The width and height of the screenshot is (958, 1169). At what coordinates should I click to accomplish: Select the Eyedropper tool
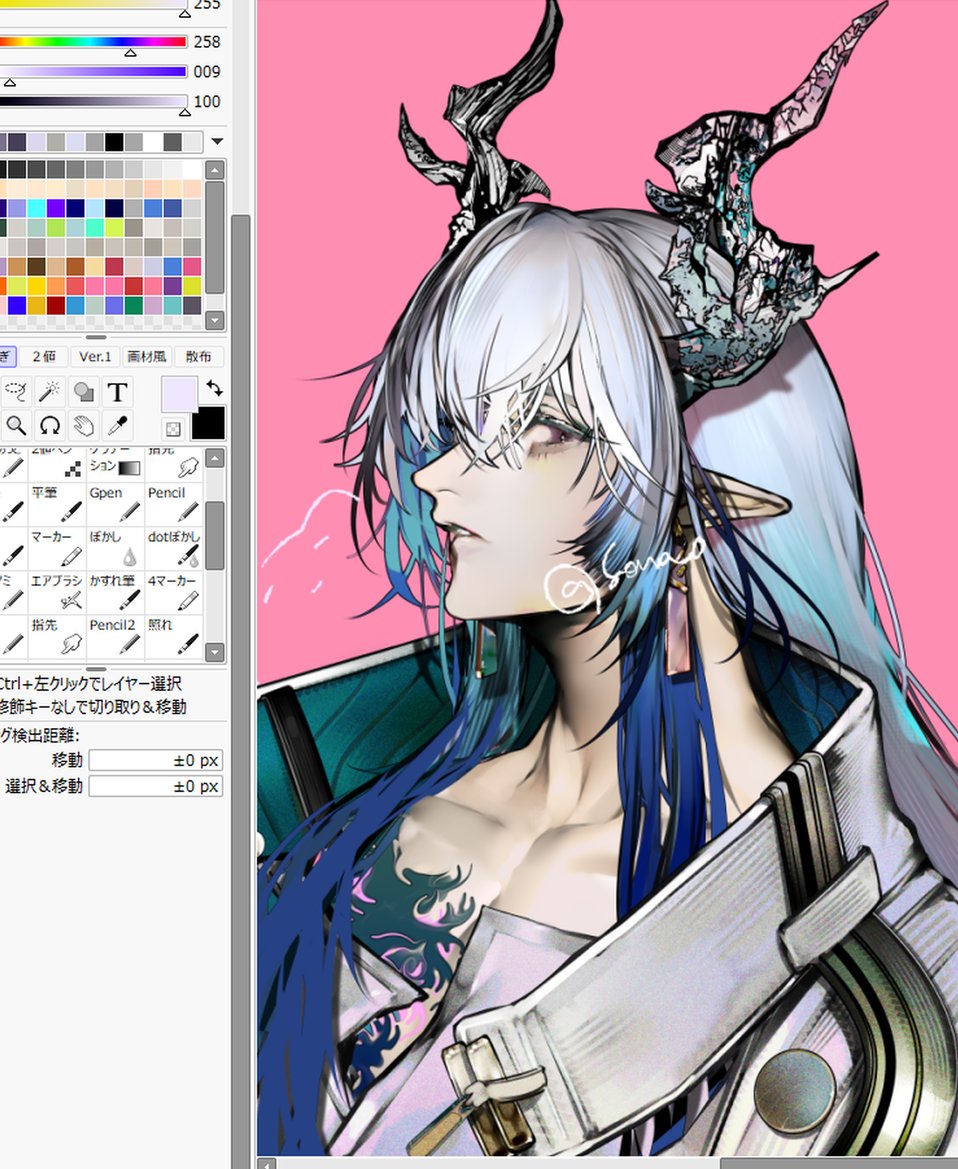[117, 426]
